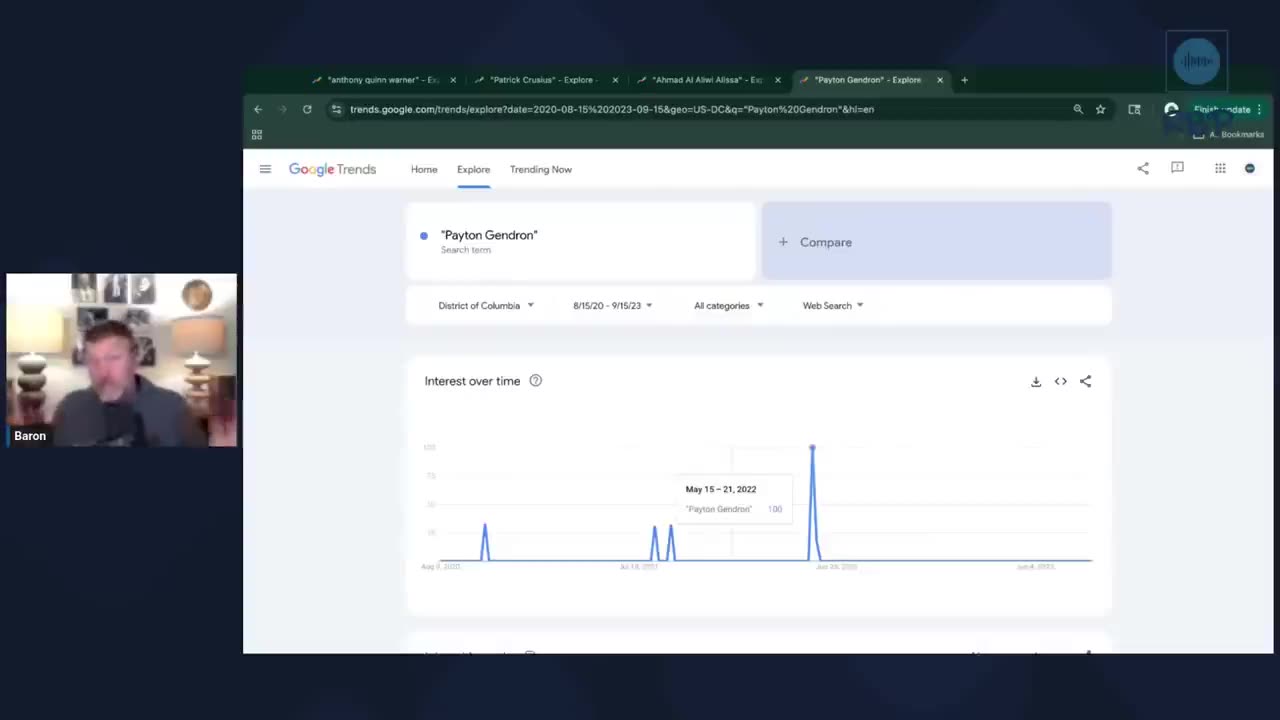
Task: Close the "Payton Gendron" tab
Action: [x=940, y=80]
